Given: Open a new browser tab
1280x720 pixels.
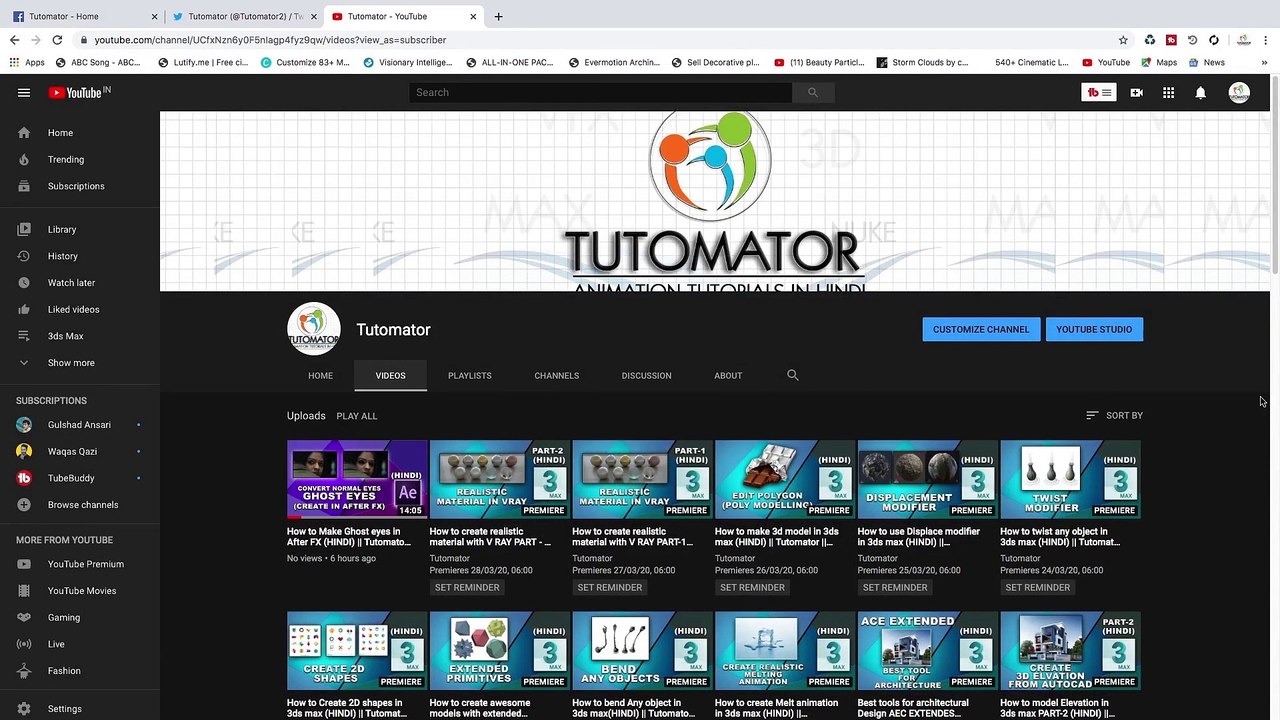Looking at the screenshot, I should point(498,16).
